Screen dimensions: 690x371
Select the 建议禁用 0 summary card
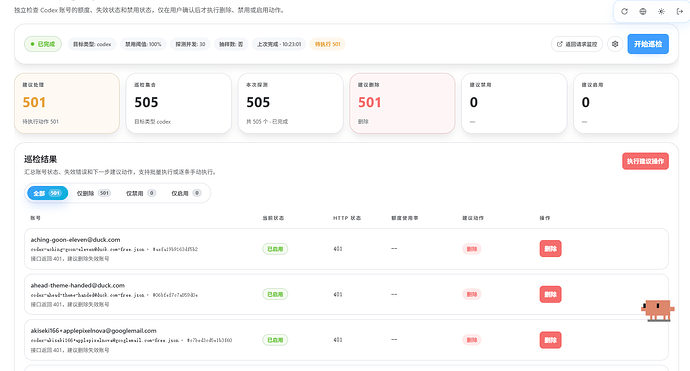coord(514,103)
